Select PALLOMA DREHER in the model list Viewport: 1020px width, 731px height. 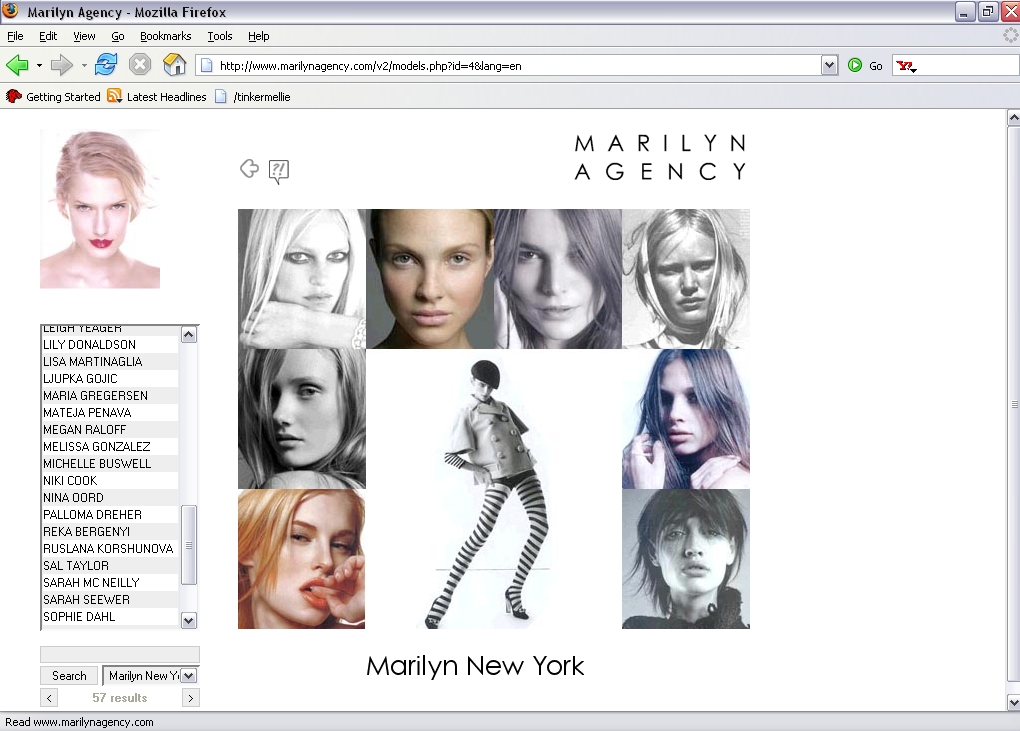[x=110, y=514]
